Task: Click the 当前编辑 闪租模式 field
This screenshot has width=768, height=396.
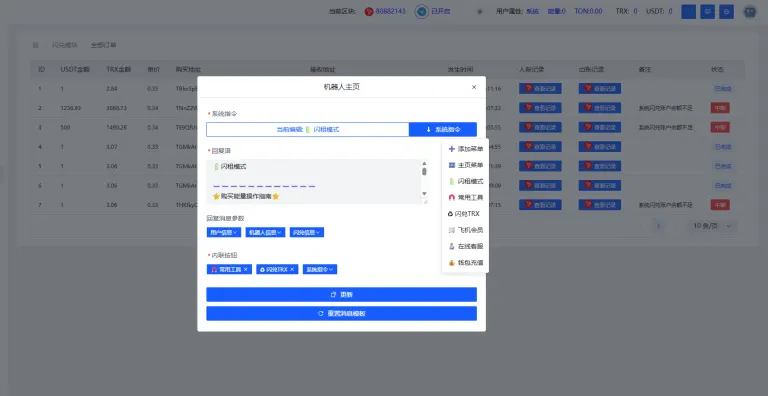Action: [308, 129]
